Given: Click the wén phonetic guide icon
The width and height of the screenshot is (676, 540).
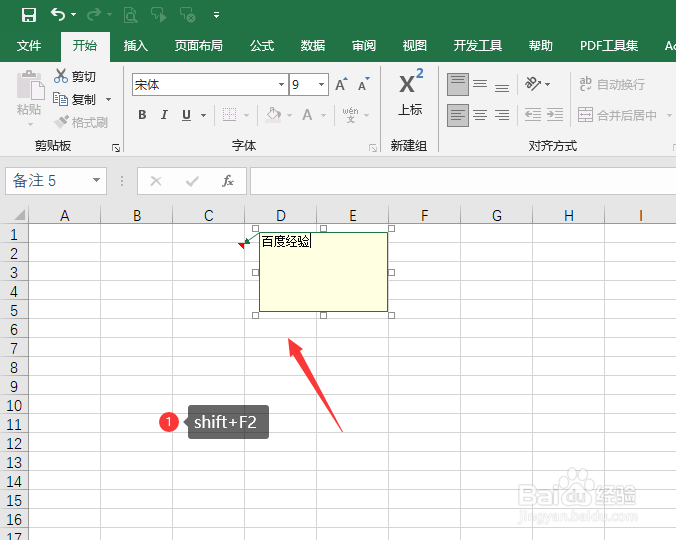Looking at the screenshot, I should tap(351, 115).
